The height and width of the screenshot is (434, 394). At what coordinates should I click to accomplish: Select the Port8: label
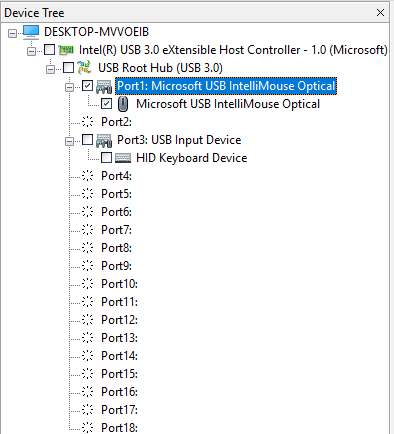coord(116,248)
